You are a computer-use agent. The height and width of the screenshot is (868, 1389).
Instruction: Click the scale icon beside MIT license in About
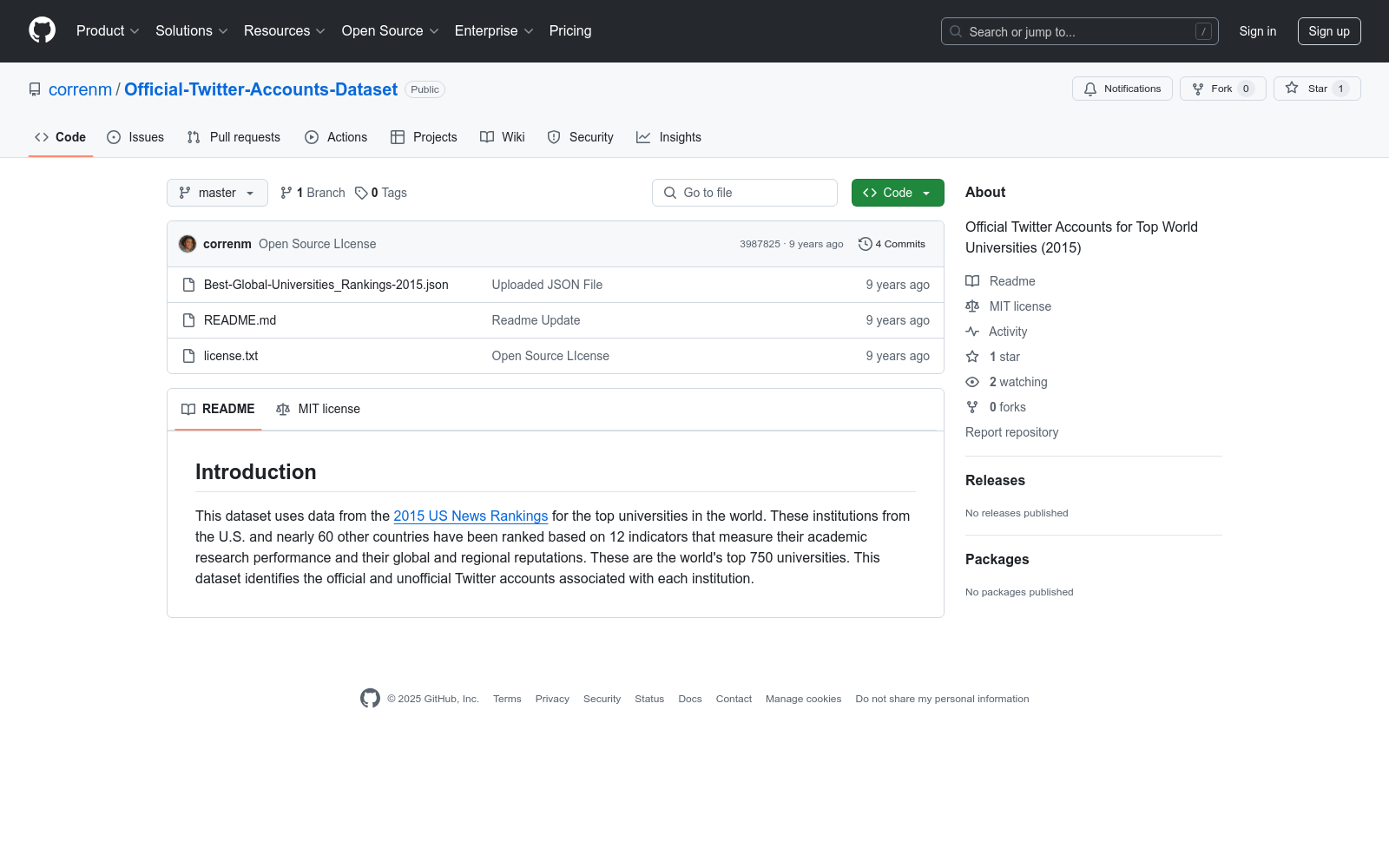coord(972,306)
